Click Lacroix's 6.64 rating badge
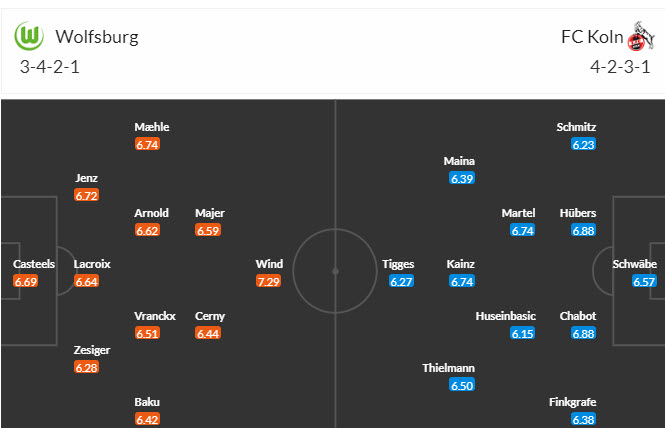665x428 pixels. pos(86,282)
